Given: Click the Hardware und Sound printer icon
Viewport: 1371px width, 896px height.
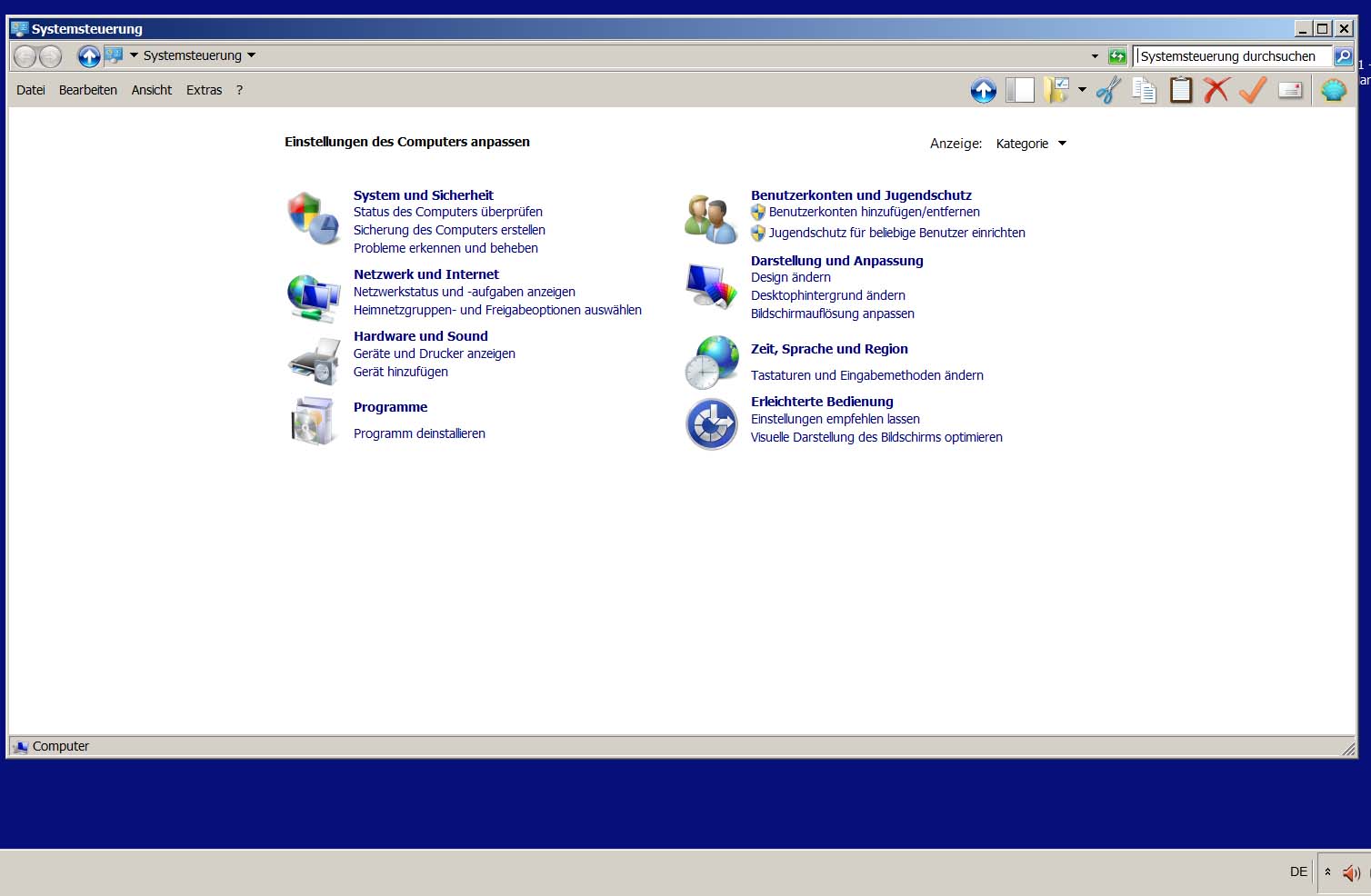Looking at the screenshot, I should (314, 360).
